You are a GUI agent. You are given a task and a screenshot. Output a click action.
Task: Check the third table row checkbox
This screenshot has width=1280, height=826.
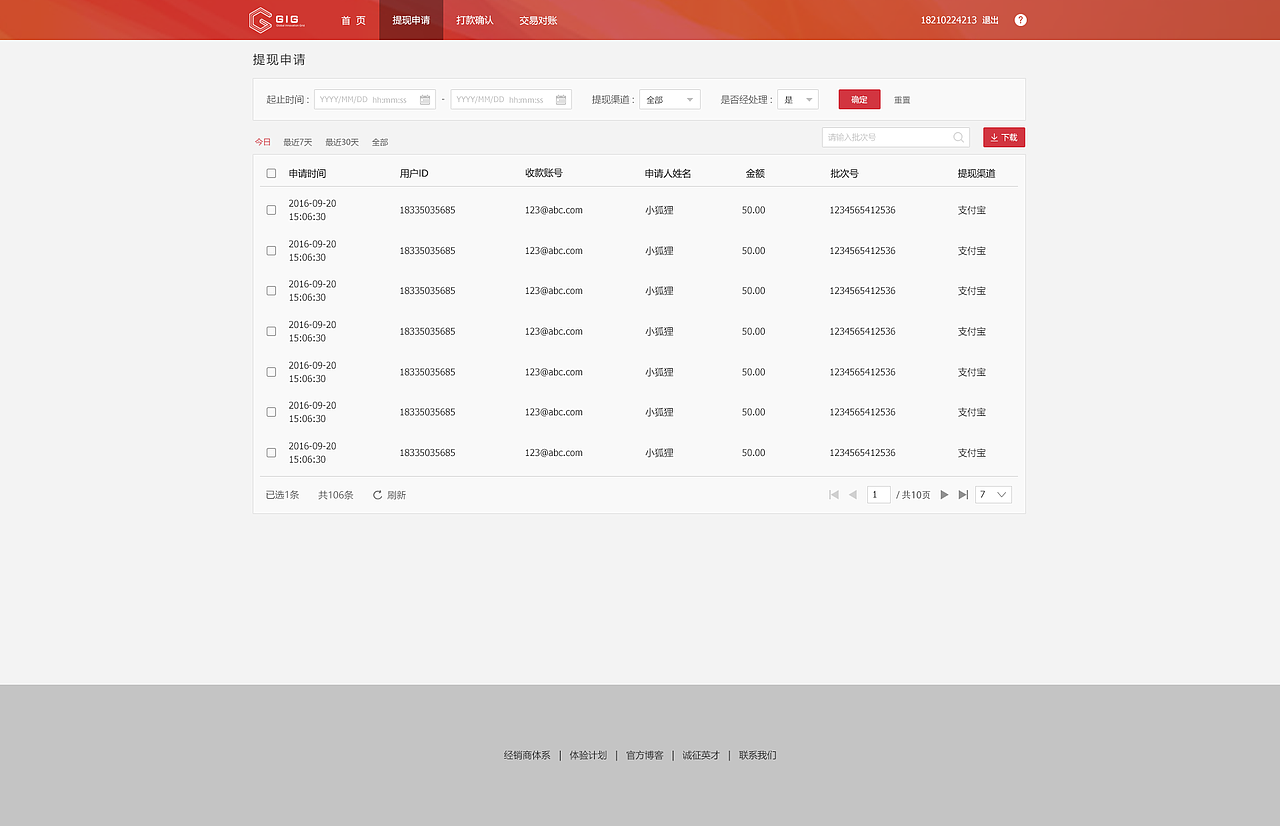[x=271, y=291]
